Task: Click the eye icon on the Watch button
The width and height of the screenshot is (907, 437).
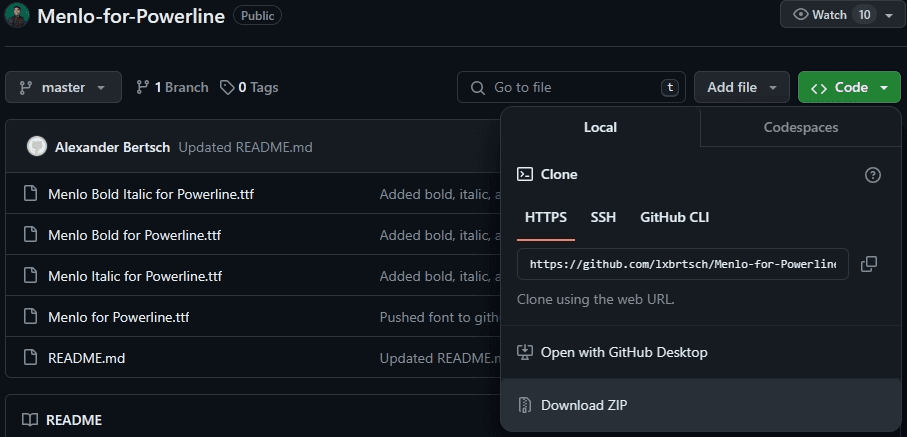Action: [801, 14]
